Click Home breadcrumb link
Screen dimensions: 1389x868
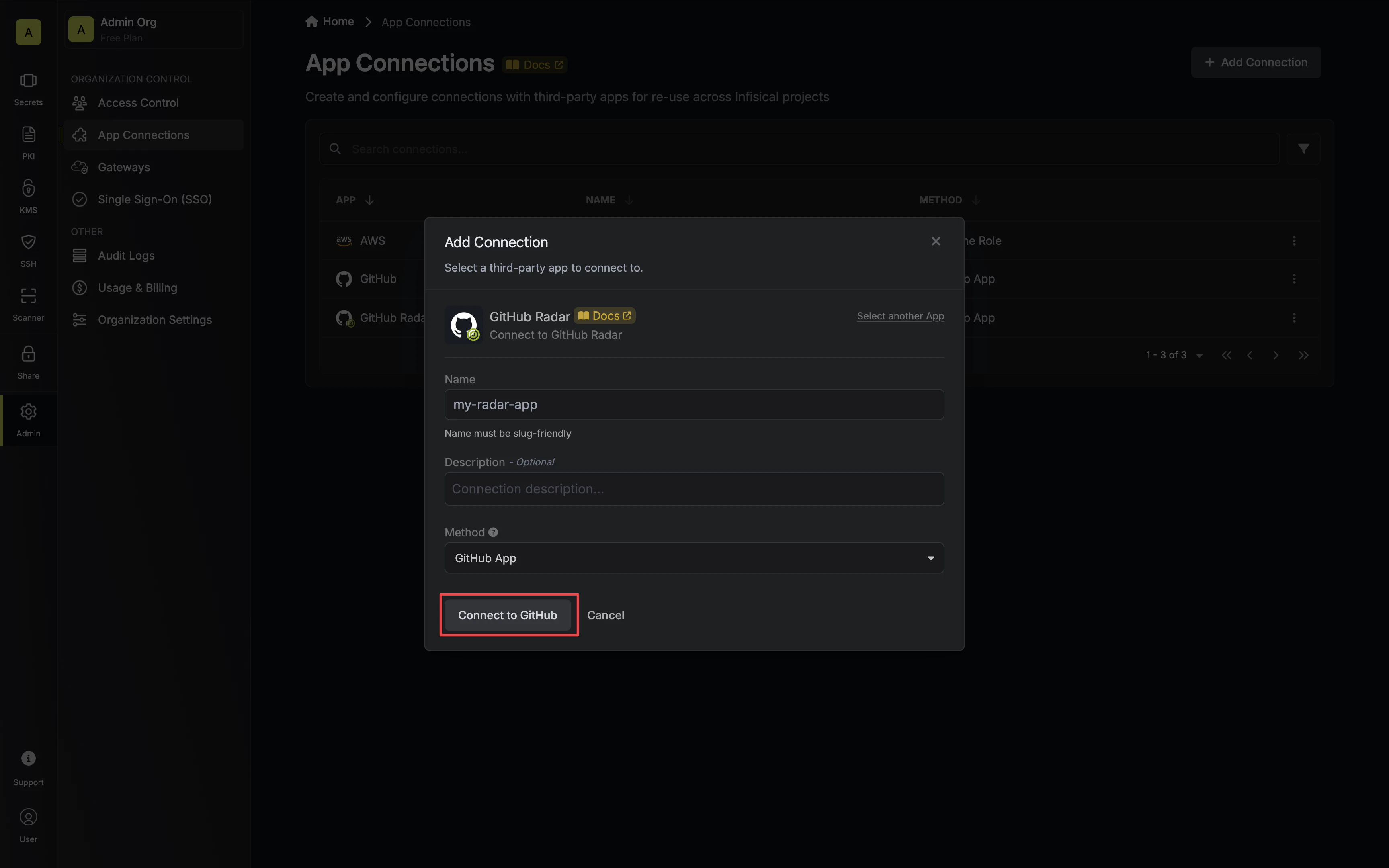pyautogui.click(x=338, y=22)
